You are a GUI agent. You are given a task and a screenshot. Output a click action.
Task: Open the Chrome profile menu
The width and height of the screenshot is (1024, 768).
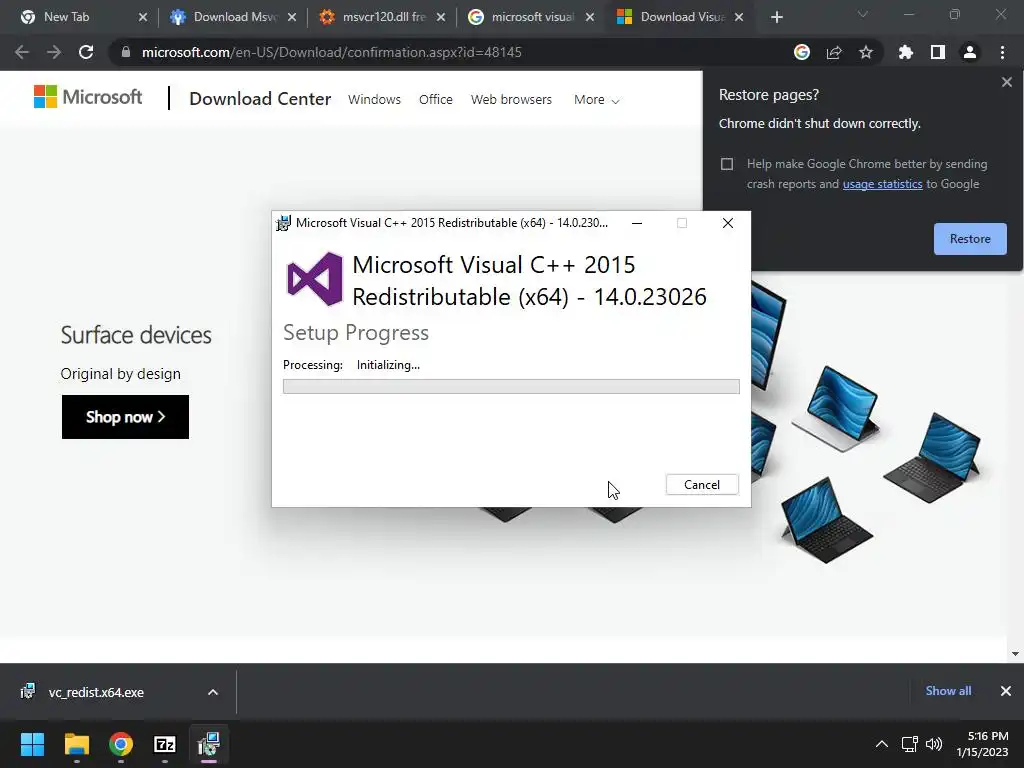point(970,52)
